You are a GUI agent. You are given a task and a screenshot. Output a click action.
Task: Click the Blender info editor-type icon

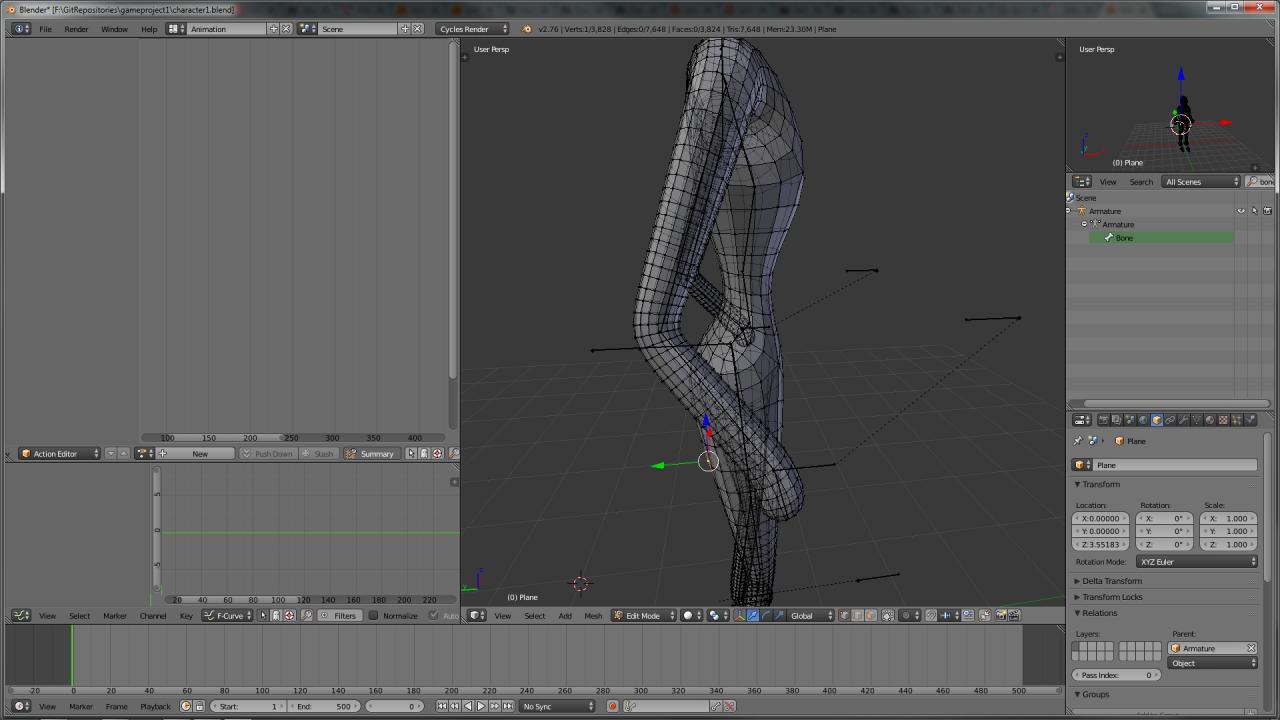(22, 29)
